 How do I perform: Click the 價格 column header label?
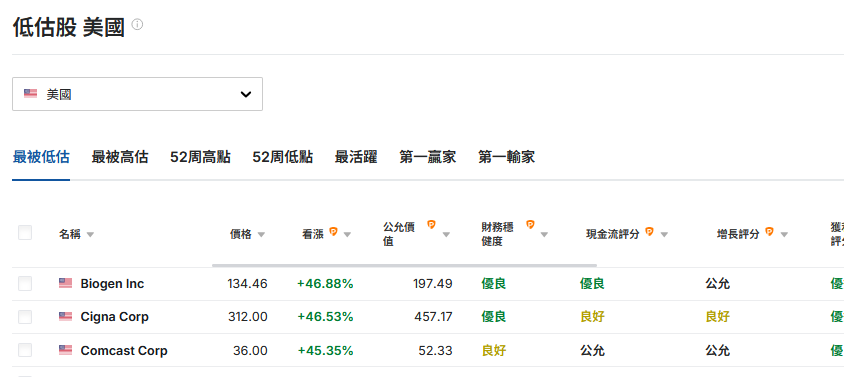click(x=241, y=234)
